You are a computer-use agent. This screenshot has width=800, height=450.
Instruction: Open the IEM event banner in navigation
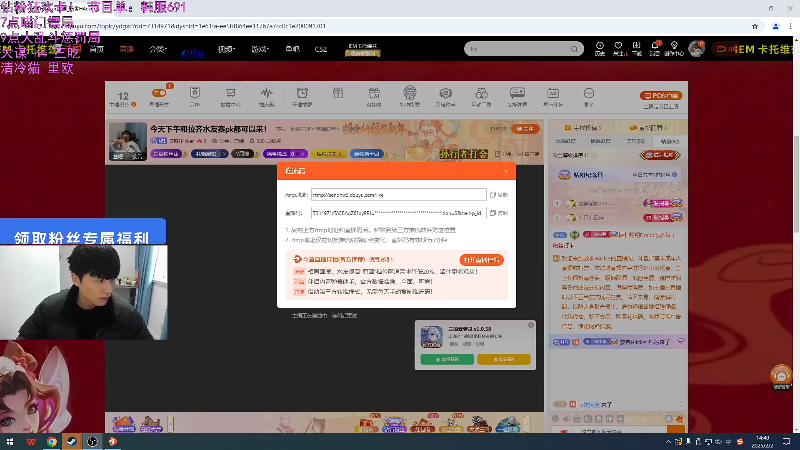tap(363, 49)
